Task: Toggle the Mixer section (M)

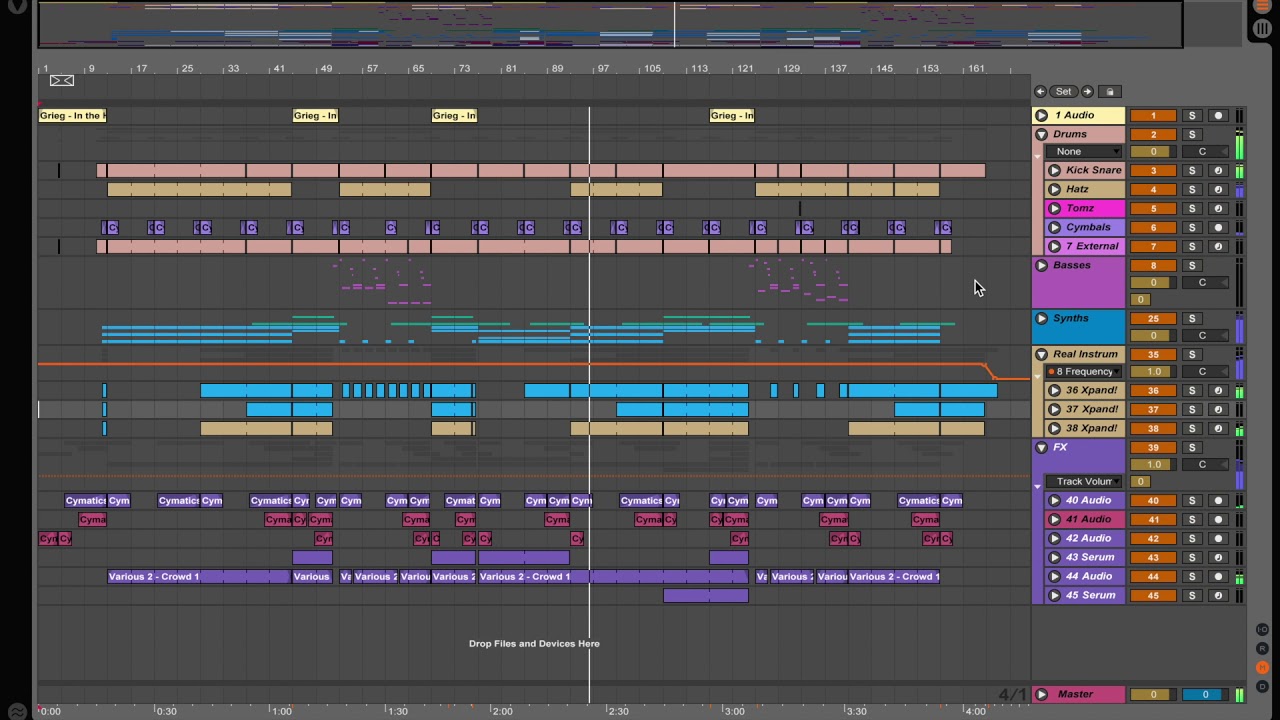Action: tap(1262, 668)
